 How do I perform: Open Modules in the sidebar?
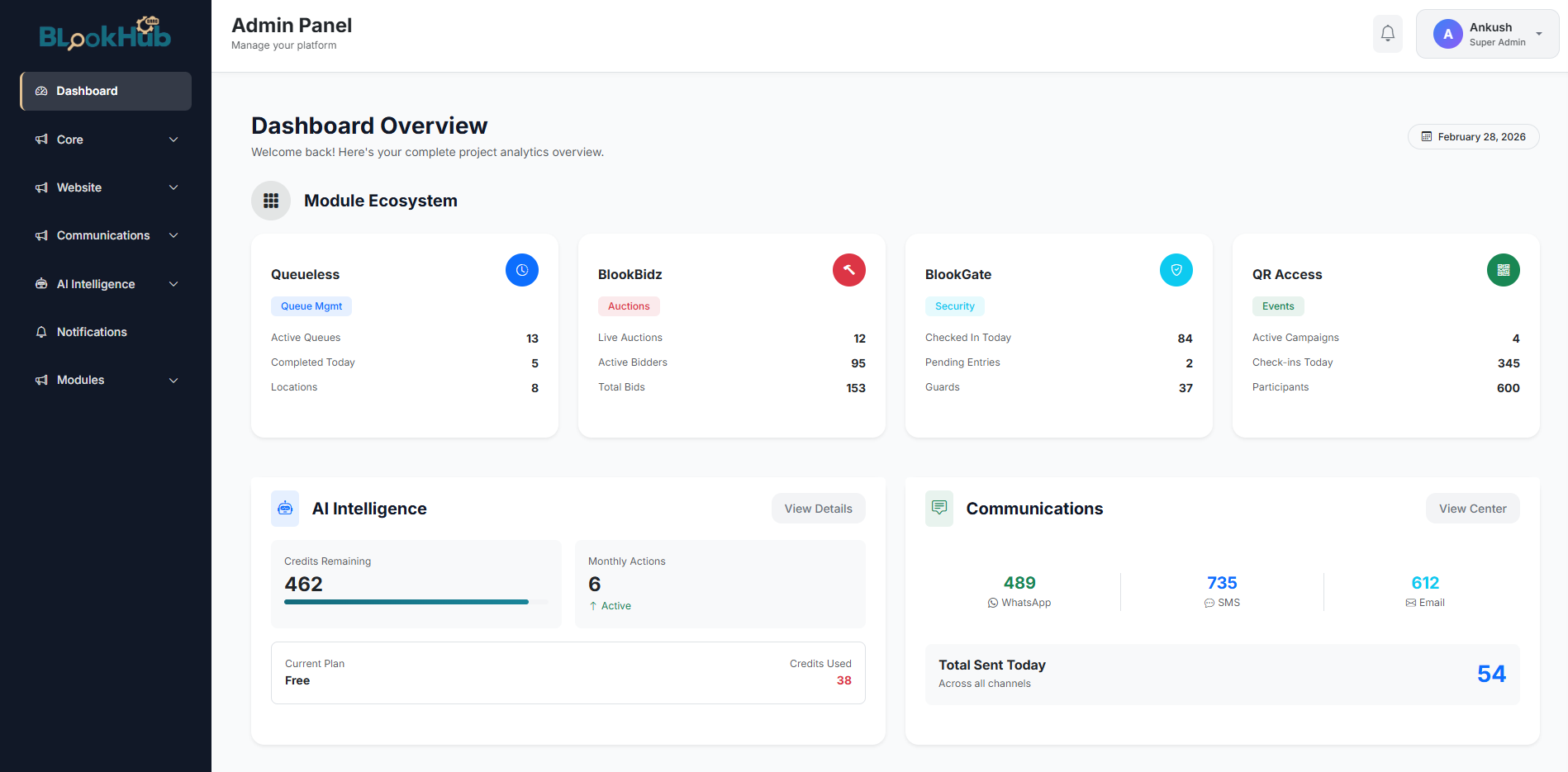106,380
